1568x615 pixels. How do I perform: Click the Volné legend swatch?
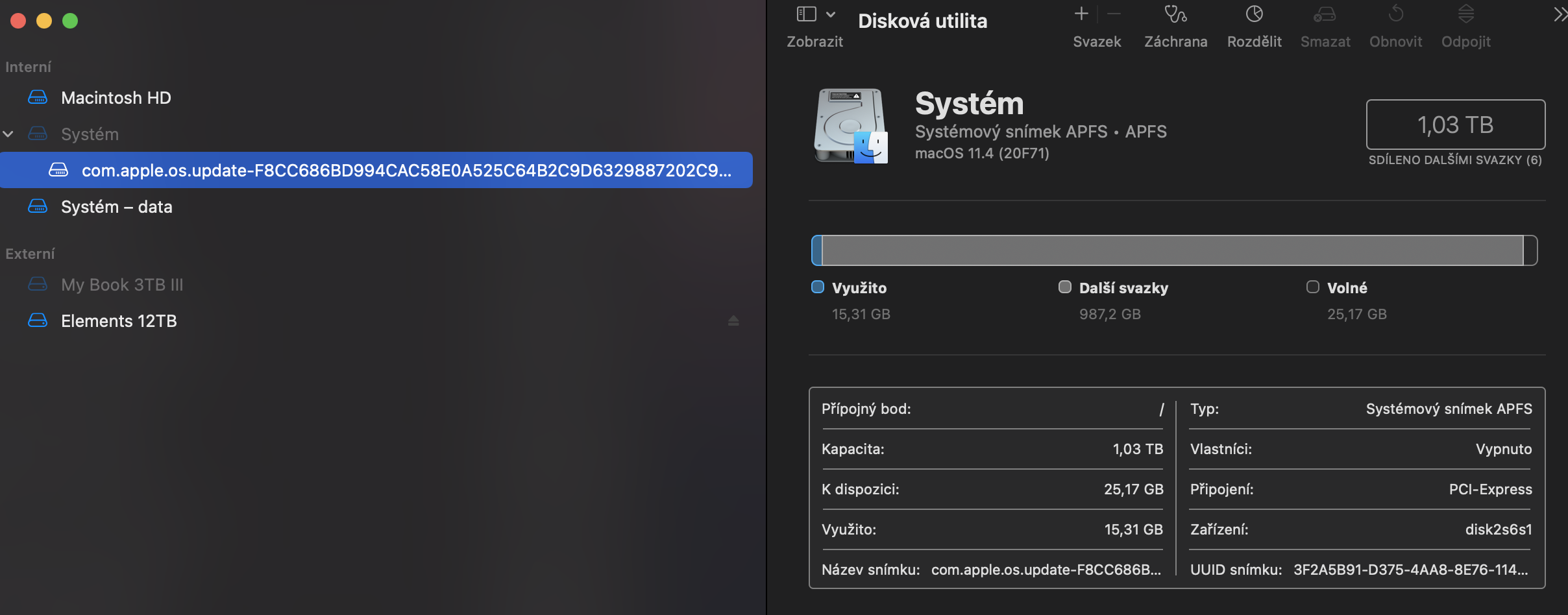click(1312, 287)
